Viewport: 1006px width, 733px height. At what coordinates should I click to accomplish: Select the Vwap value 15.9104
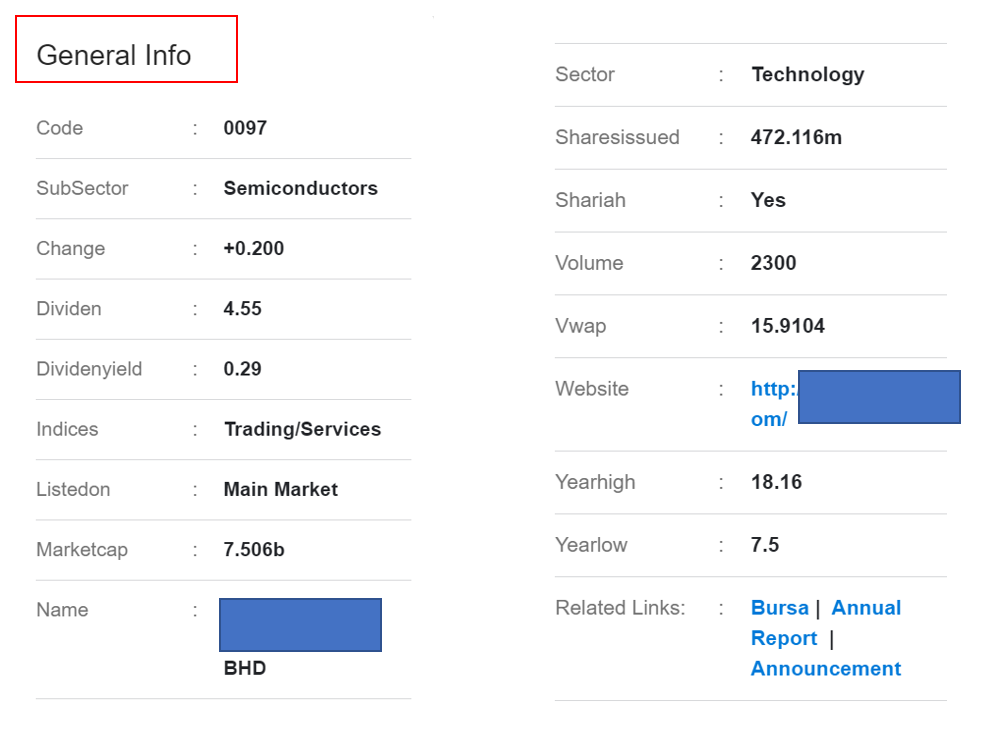pyautogui.click(x=787, y=326)
